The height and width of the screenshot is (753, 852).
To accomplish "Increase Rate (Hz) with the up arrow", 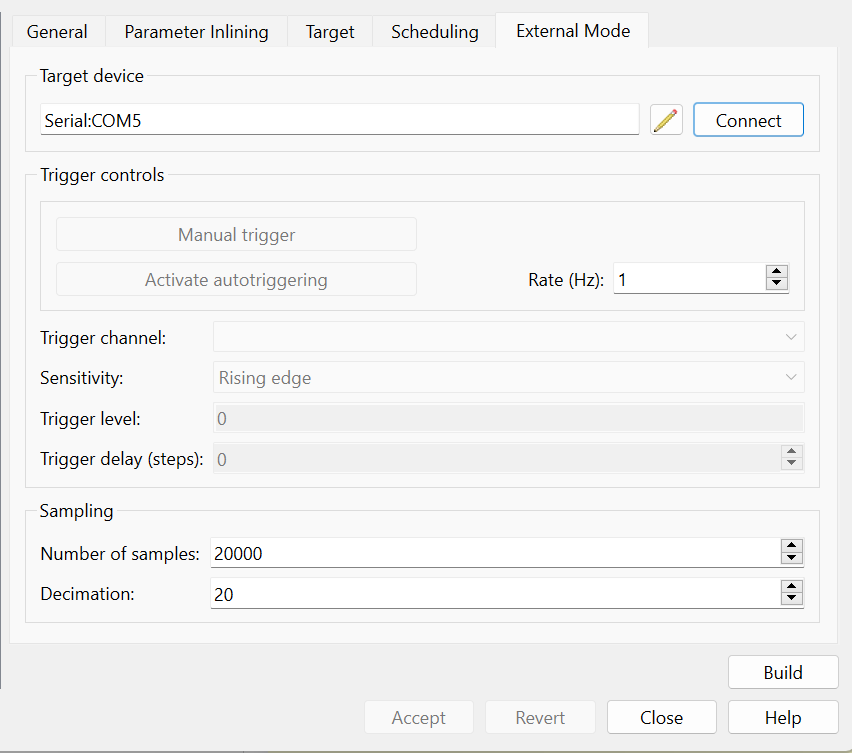I will (777, 272).
